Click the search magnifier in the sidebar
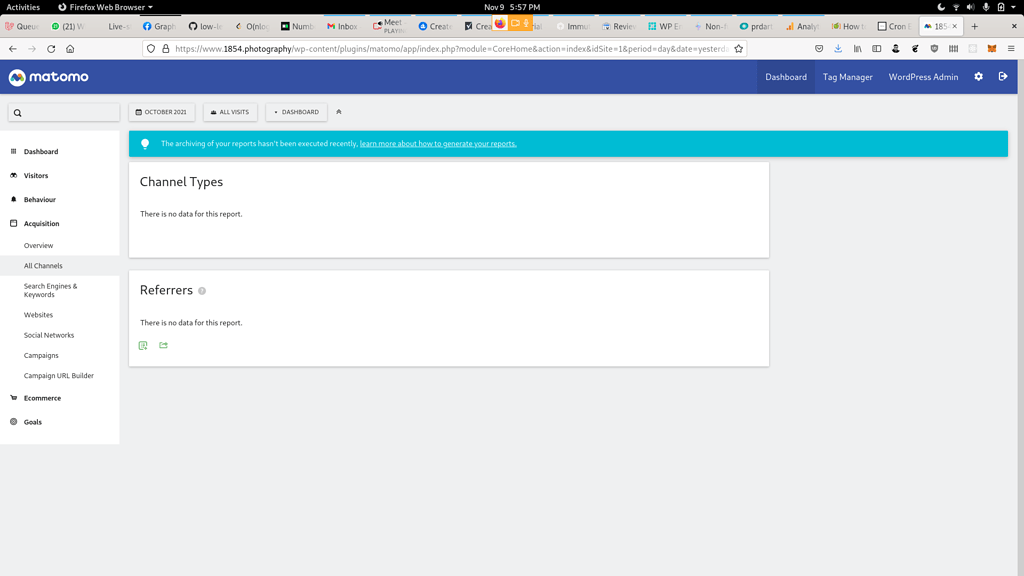This screenshot has width=1024, height=576. 17,112
